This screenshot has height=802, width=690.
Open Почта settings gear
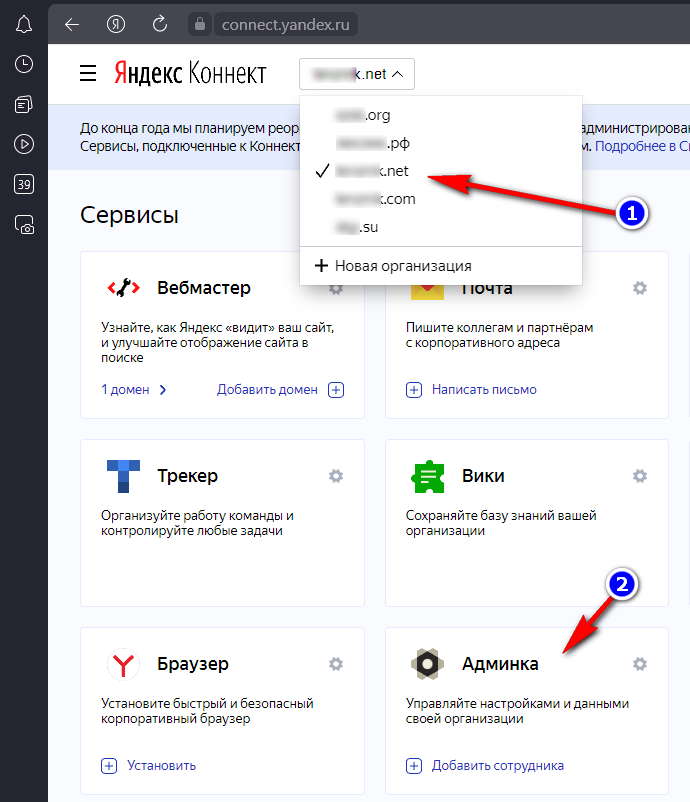point(639,288)
